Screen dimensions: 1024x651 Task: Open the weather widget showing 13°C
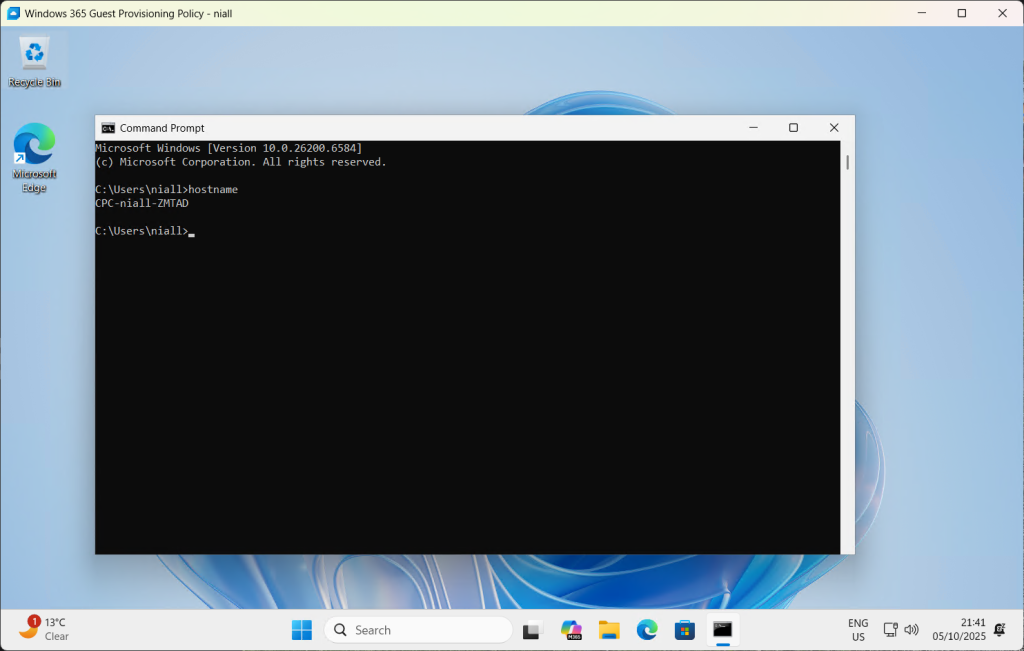pos(44,629)
